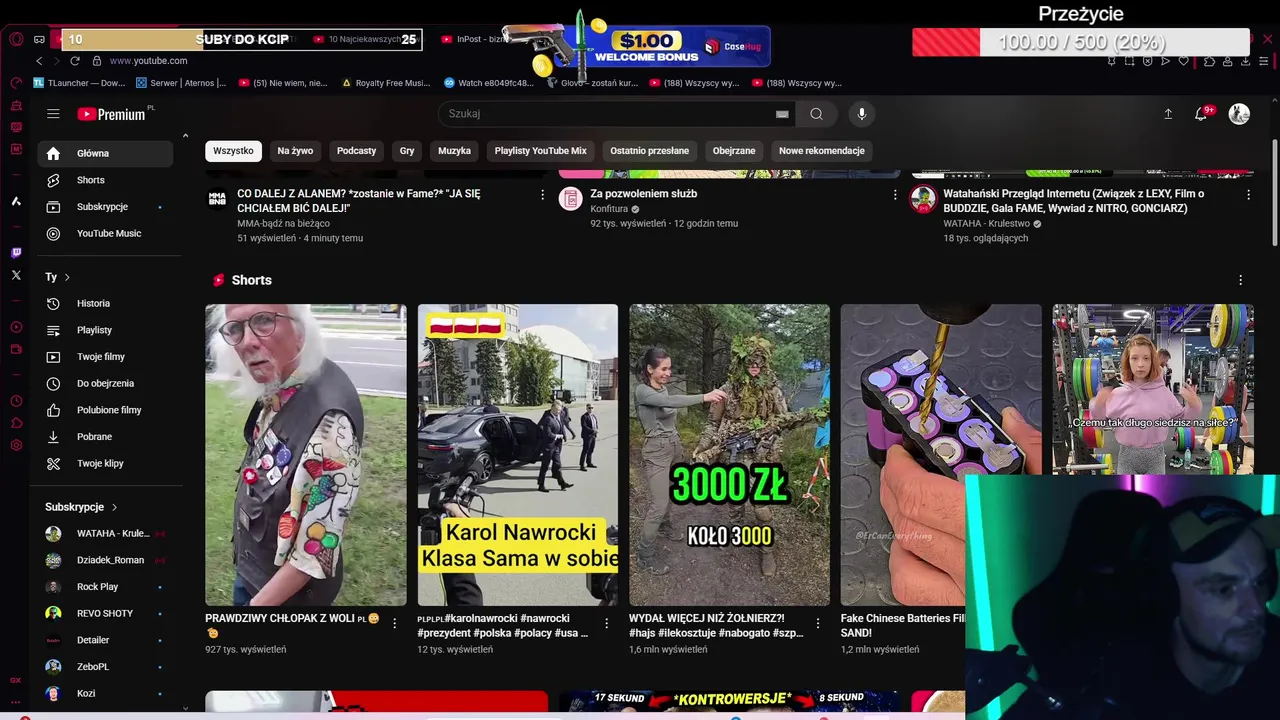Open the Konfitura channel link
This screenshot has height=720, width=1280.
(609, 209)
